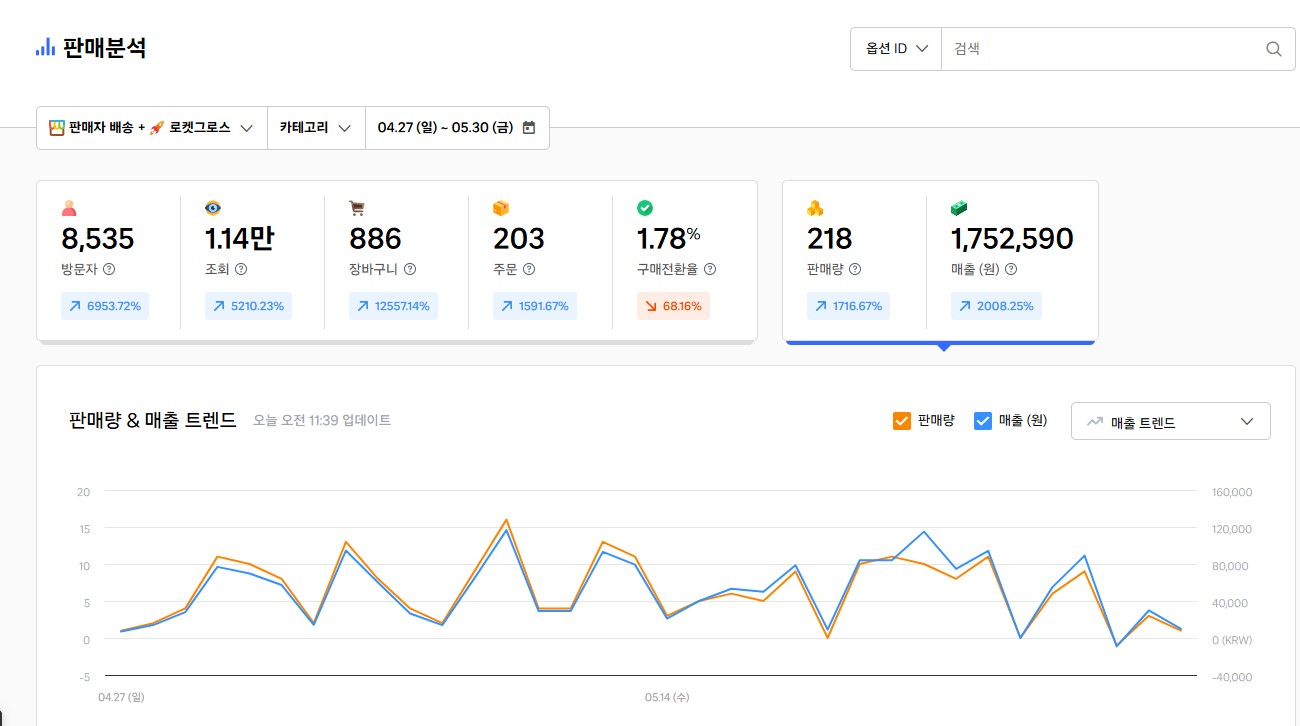Expand 판매자 배송 + 로켓그로스 dropdown
The height and width of the screenshot is (726, 1300).
152,128
